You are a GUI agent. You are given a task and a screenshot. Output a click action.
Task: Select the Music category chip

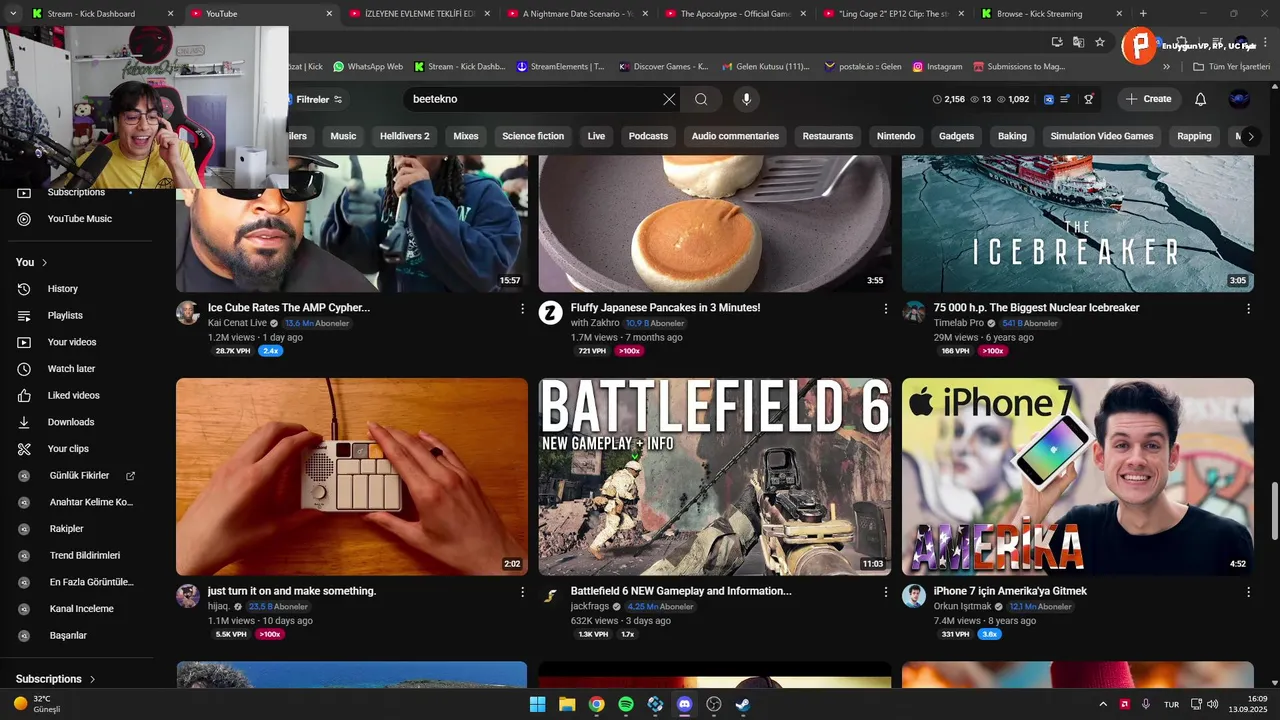343,136
